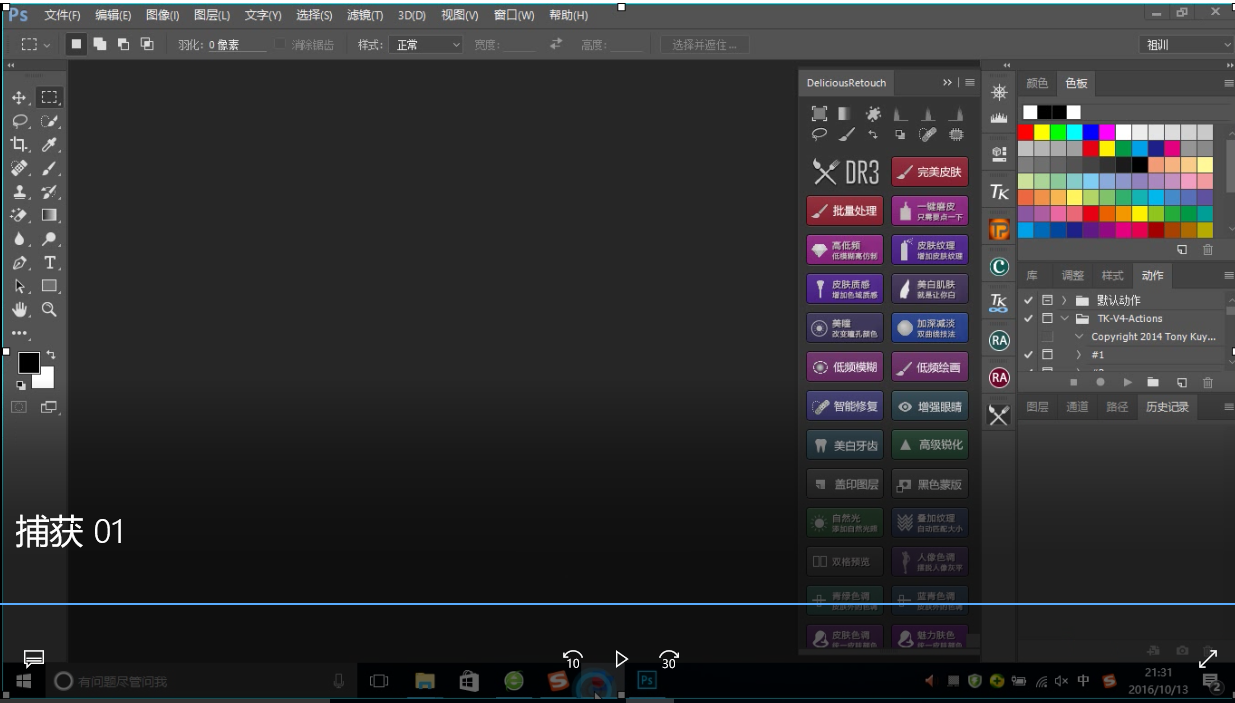
Task: Select the Lasso tool
Action: coord(19,121)
